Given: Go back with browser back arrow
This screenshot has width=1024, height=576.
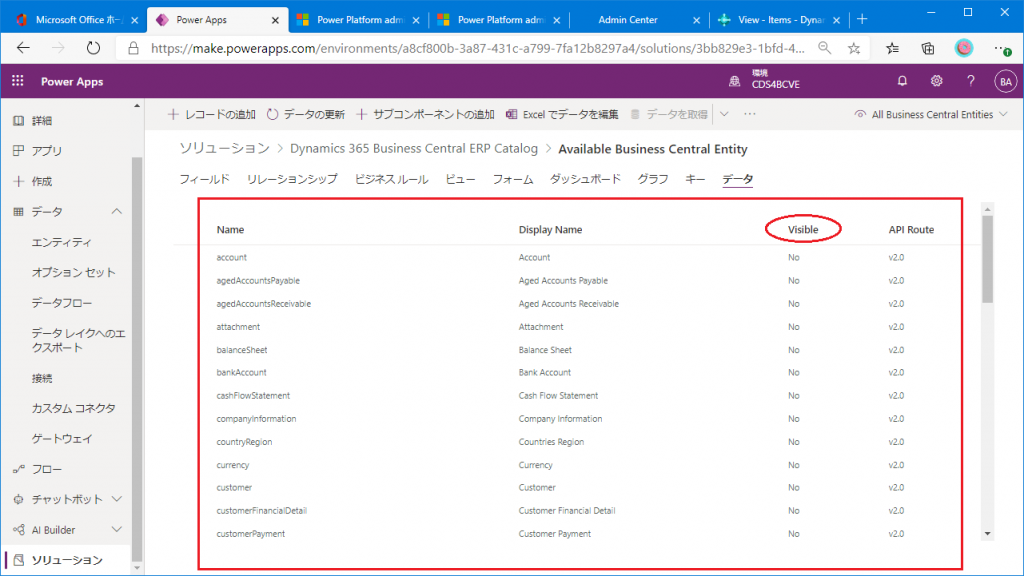Looking at the screenshot, I should coord(24,48).
